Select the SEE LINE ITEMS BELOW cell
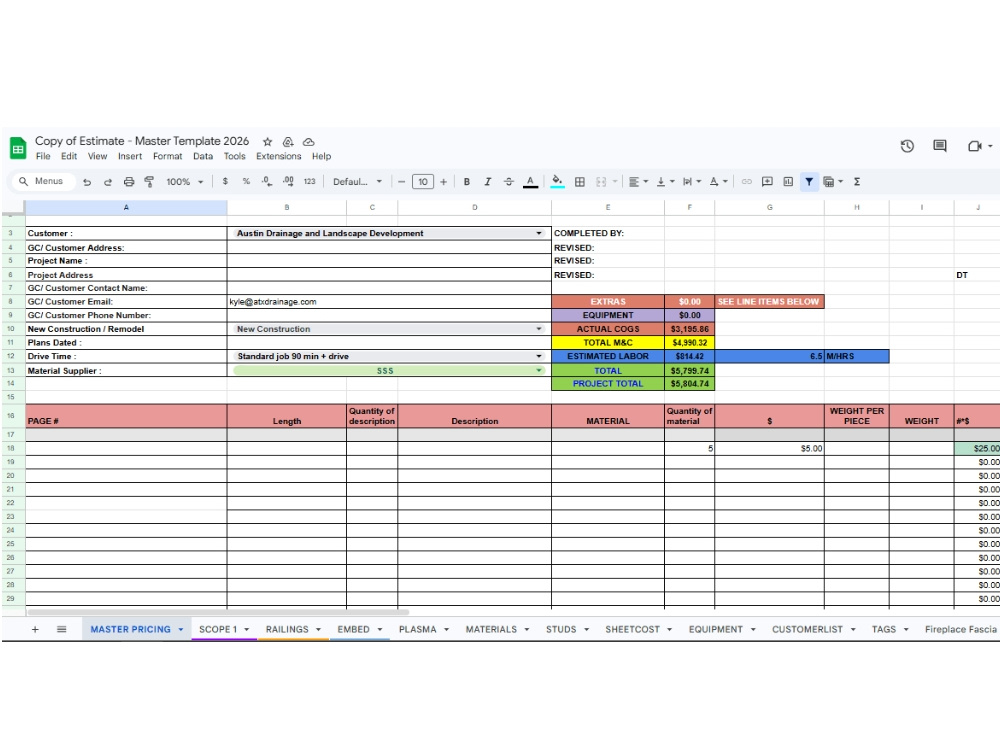Image resolution: width=1000 pixels, height=750 pixels. 768,302
